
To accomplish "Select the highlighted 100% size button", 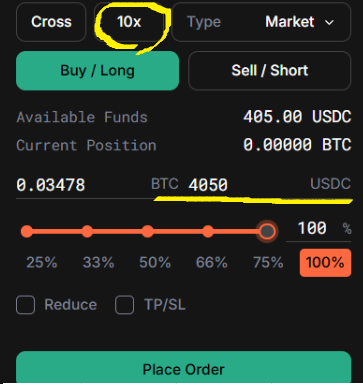I will [325, 263].
